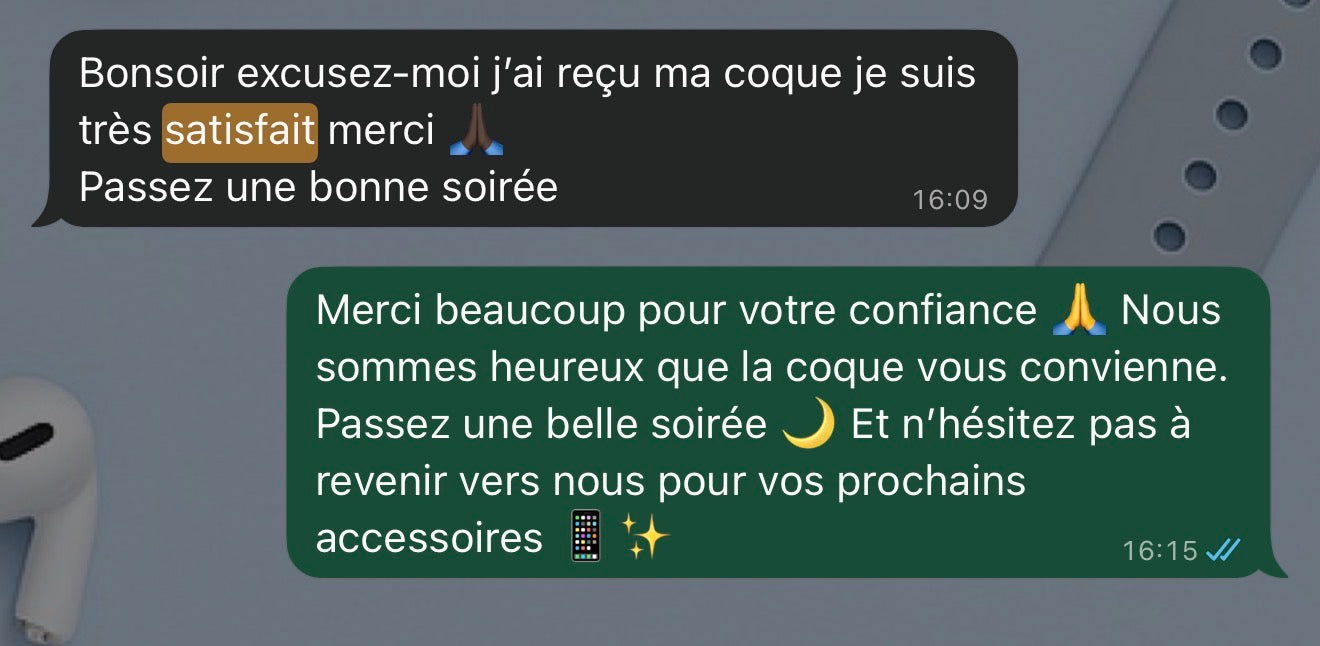Click "Passez une belle soirée" text
Screen dimensions: 1320x646
coord(541,425)
